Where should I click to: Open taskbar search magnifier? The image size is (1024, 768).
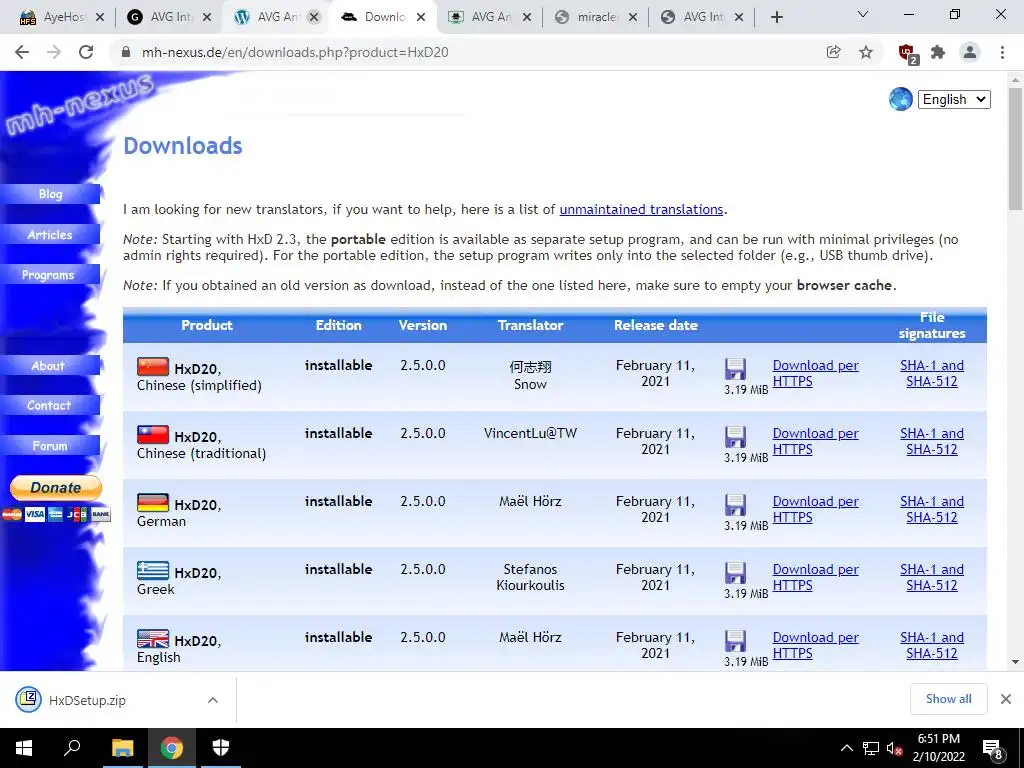tap(72, 748)
